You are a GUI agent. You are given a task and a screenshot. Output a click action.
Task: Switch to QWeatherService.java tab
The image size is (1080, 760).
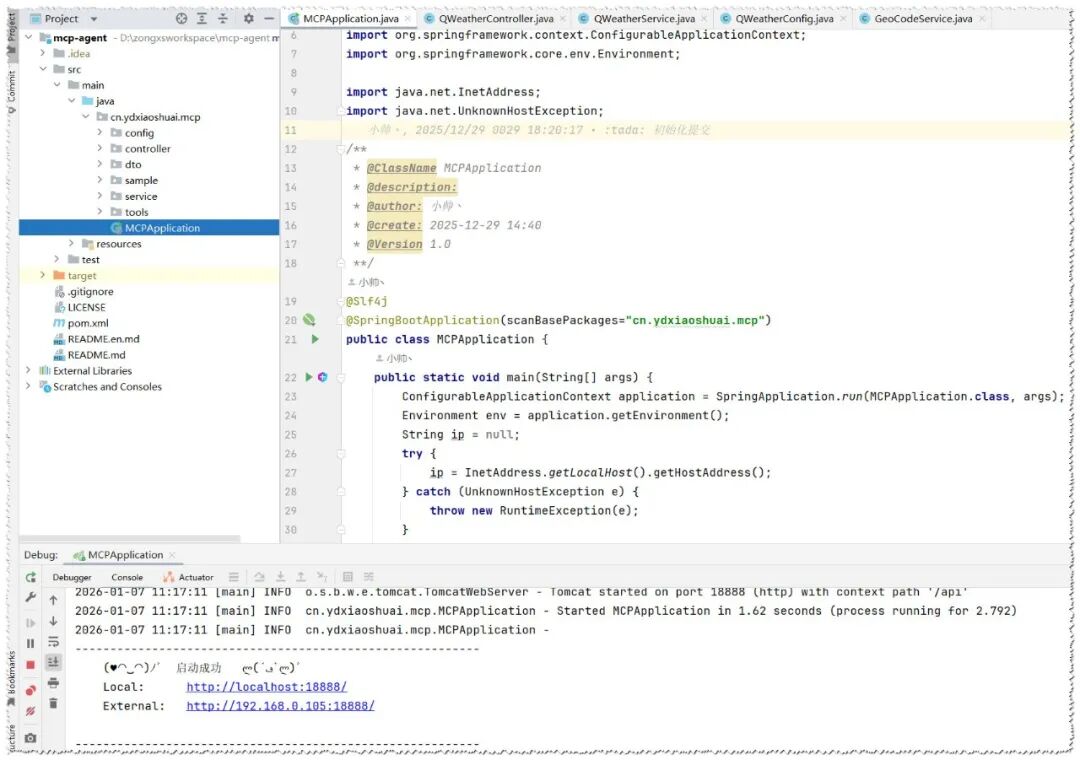(x=643, y=19)
